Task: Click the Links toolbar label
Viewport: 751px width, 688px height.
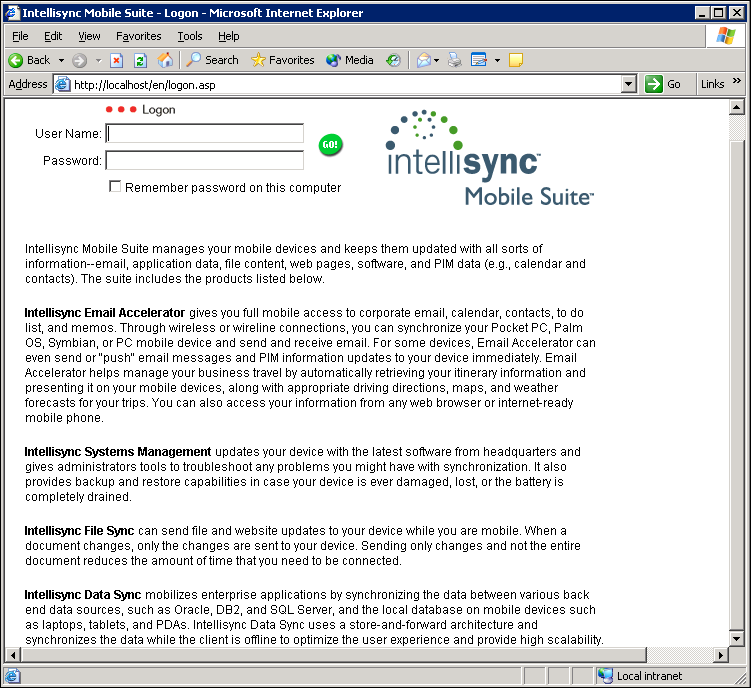Action: pyautogui.click(x=713, y=84)
